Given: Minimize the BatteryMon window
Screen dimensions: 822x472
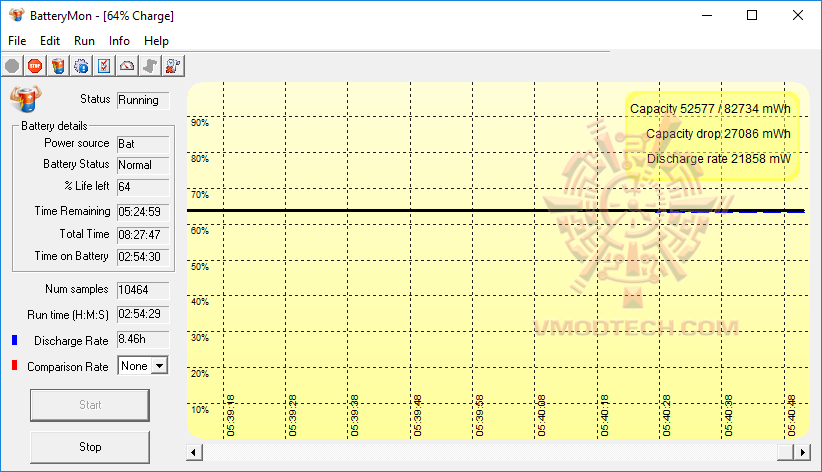Looking at the screenshot, I should [707, 15].
